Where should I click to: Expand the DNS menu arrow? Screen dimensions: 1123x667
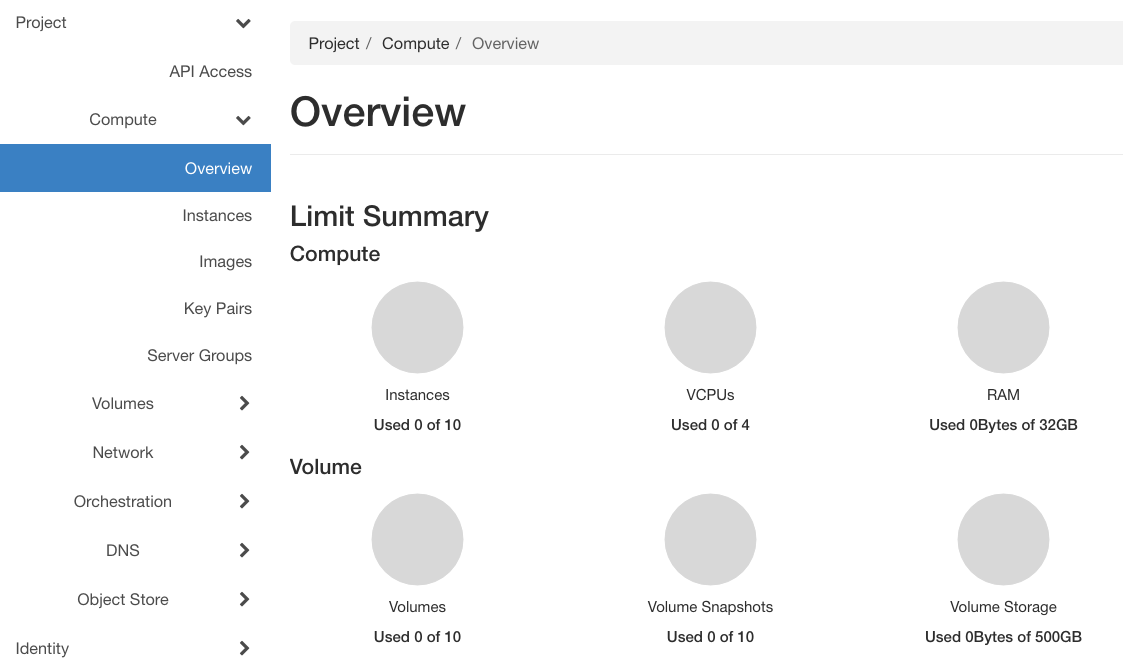[244, 551]
